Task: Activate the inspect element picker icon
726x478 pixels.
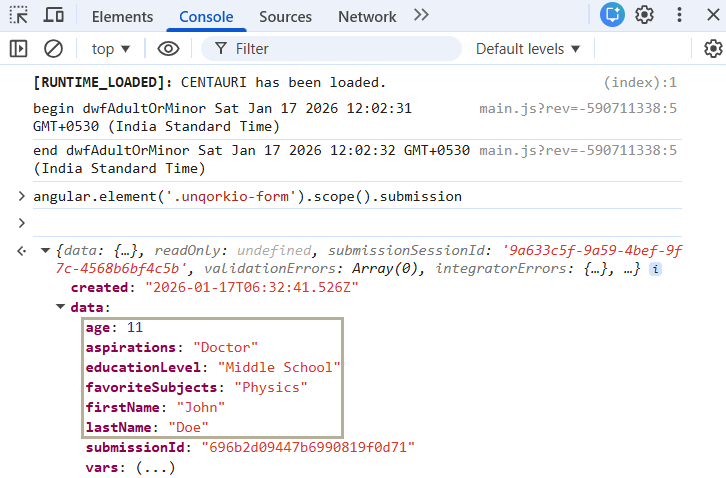Action: pos(19,15)
